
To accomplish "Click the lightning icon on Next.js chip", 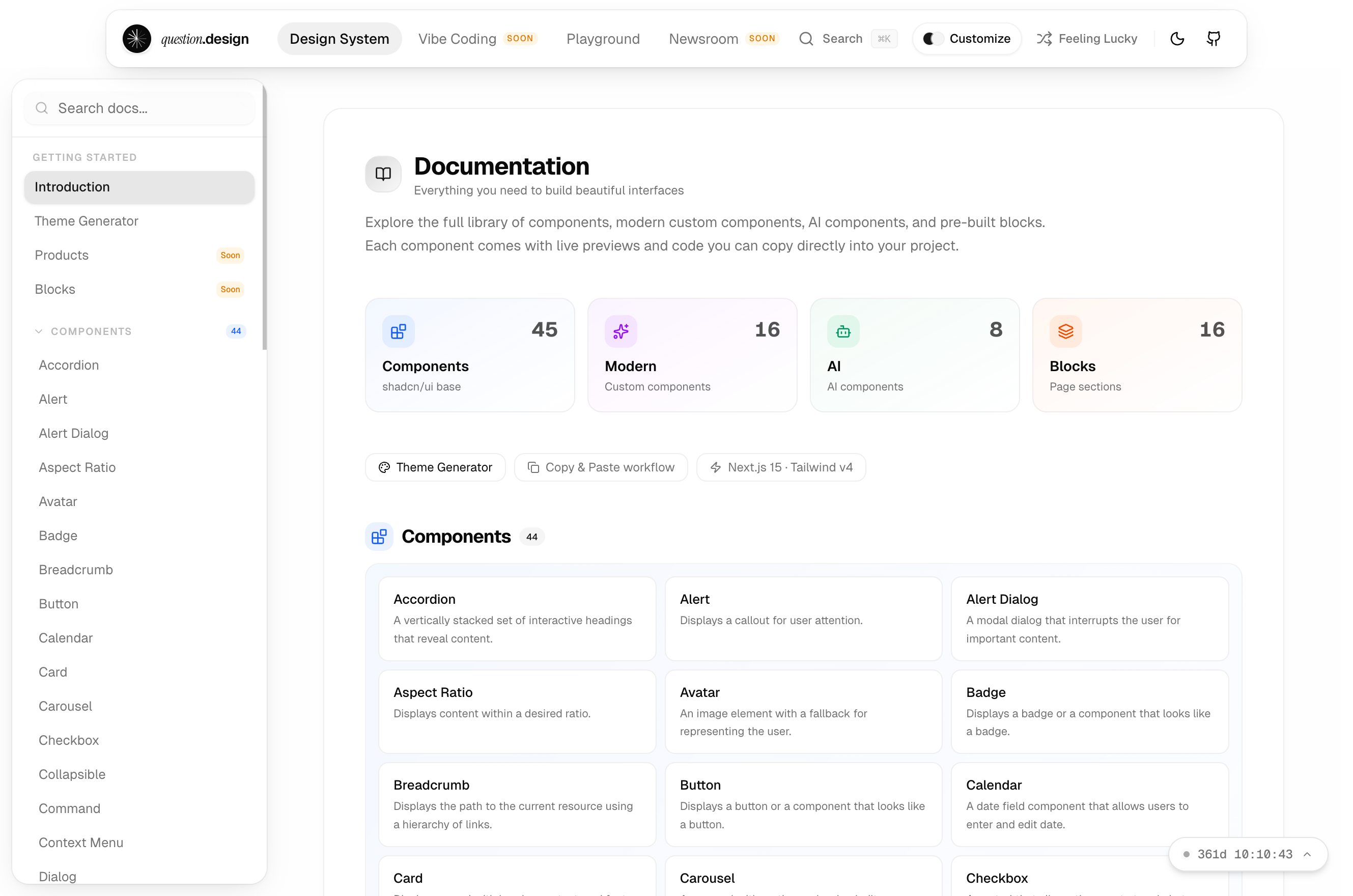I will (x=715, y=467).
